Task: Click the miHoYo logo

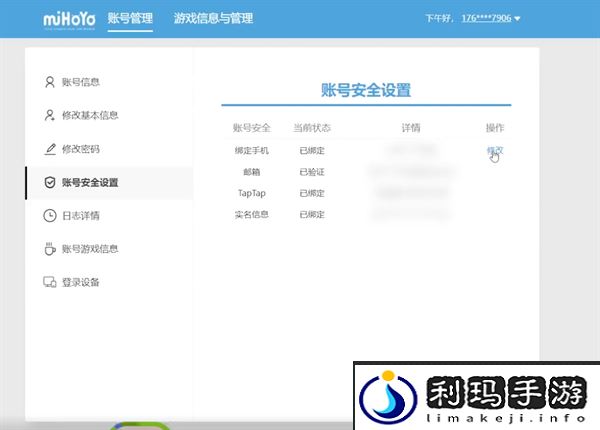Action: tap(69, 19)
